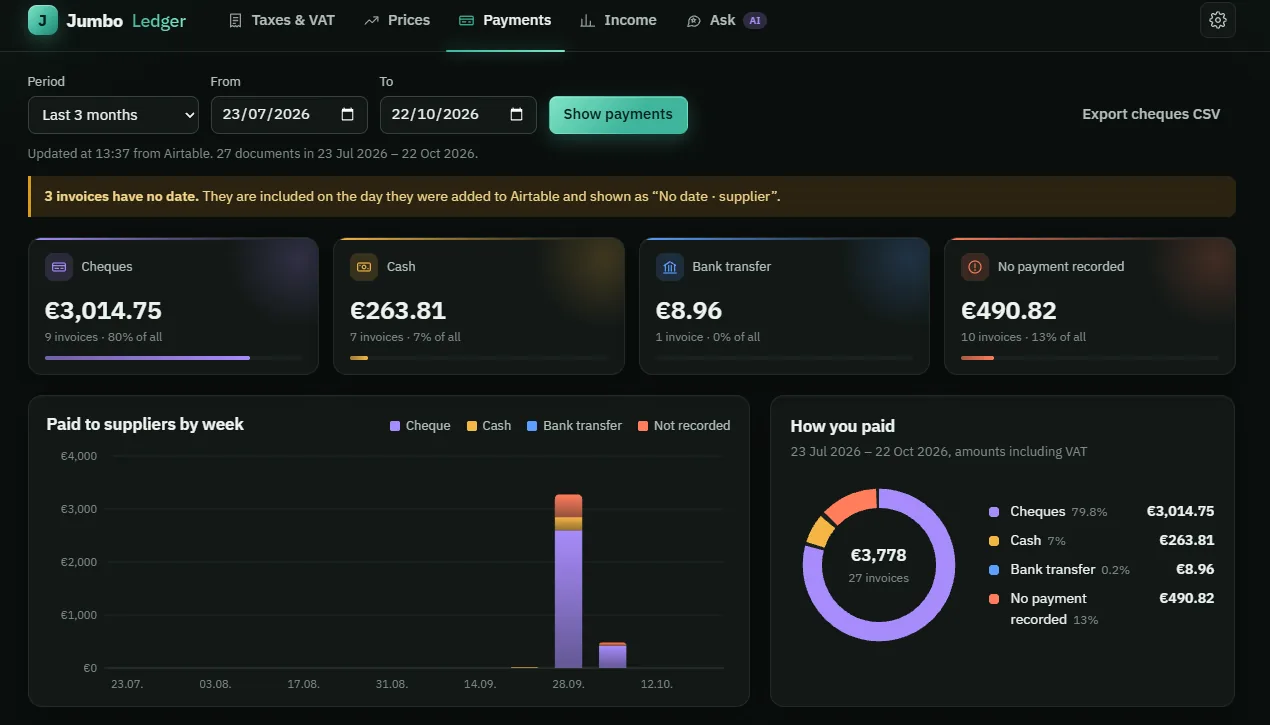Click the Bank transfer building icon
Screen dimensions: 1270x725
pos(670,267)
